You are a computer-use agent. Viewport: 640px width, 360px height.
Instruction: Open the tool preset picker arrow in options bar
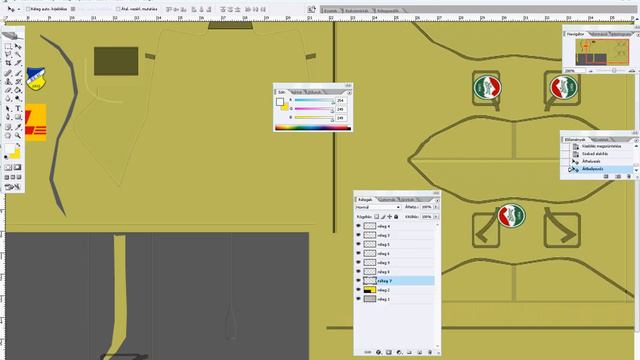coord(19,9)
